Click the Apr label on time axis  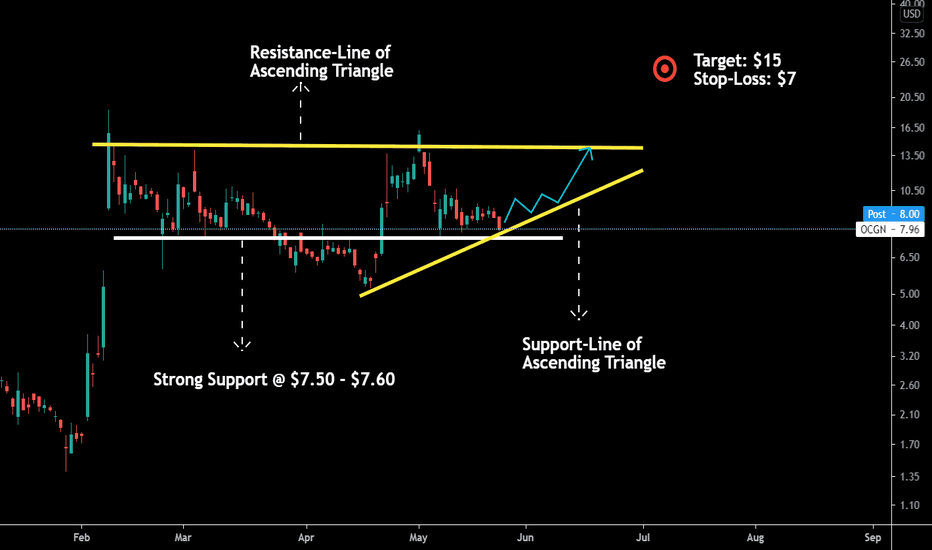[306, 538]
